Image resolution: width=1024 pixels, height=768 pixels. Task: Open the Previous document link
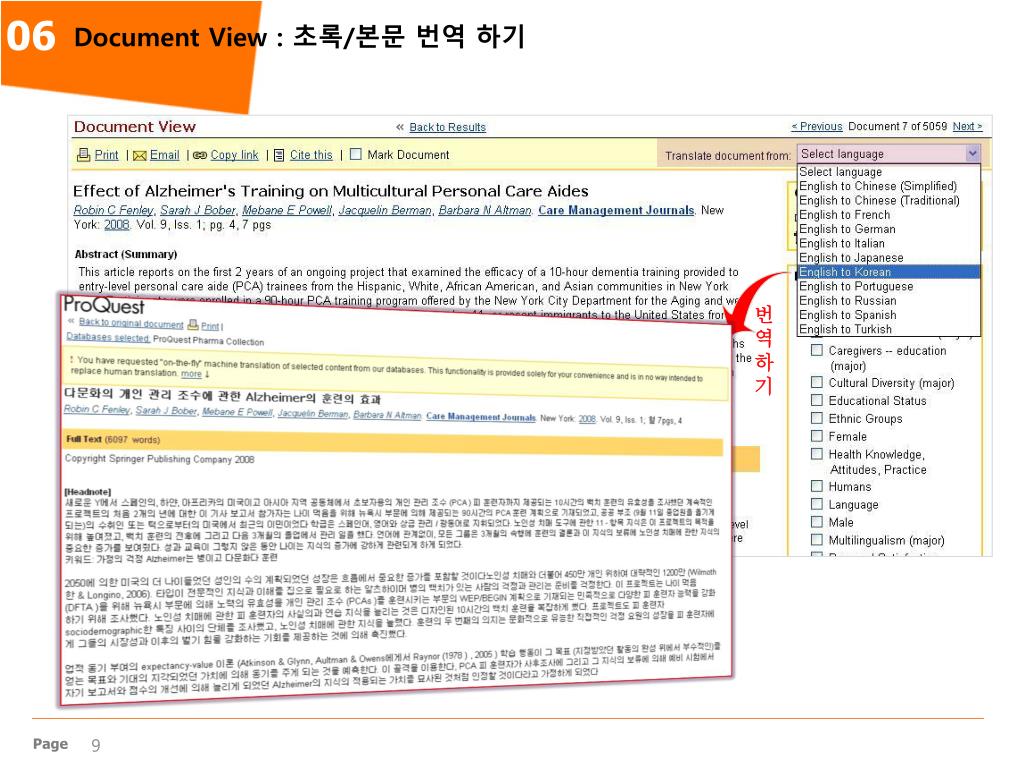pos(816,127)
